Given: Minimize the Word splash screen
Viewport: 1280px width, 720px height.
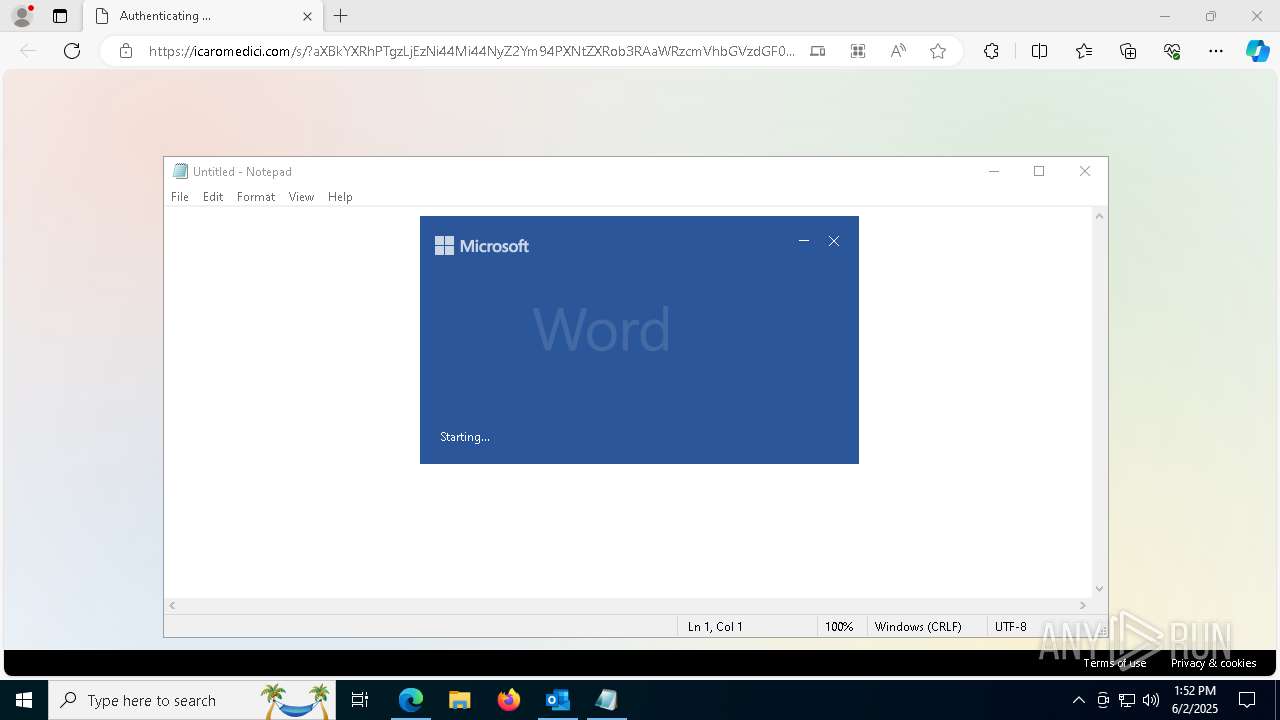Looking at the screenshot, I should tap(803, 241).
